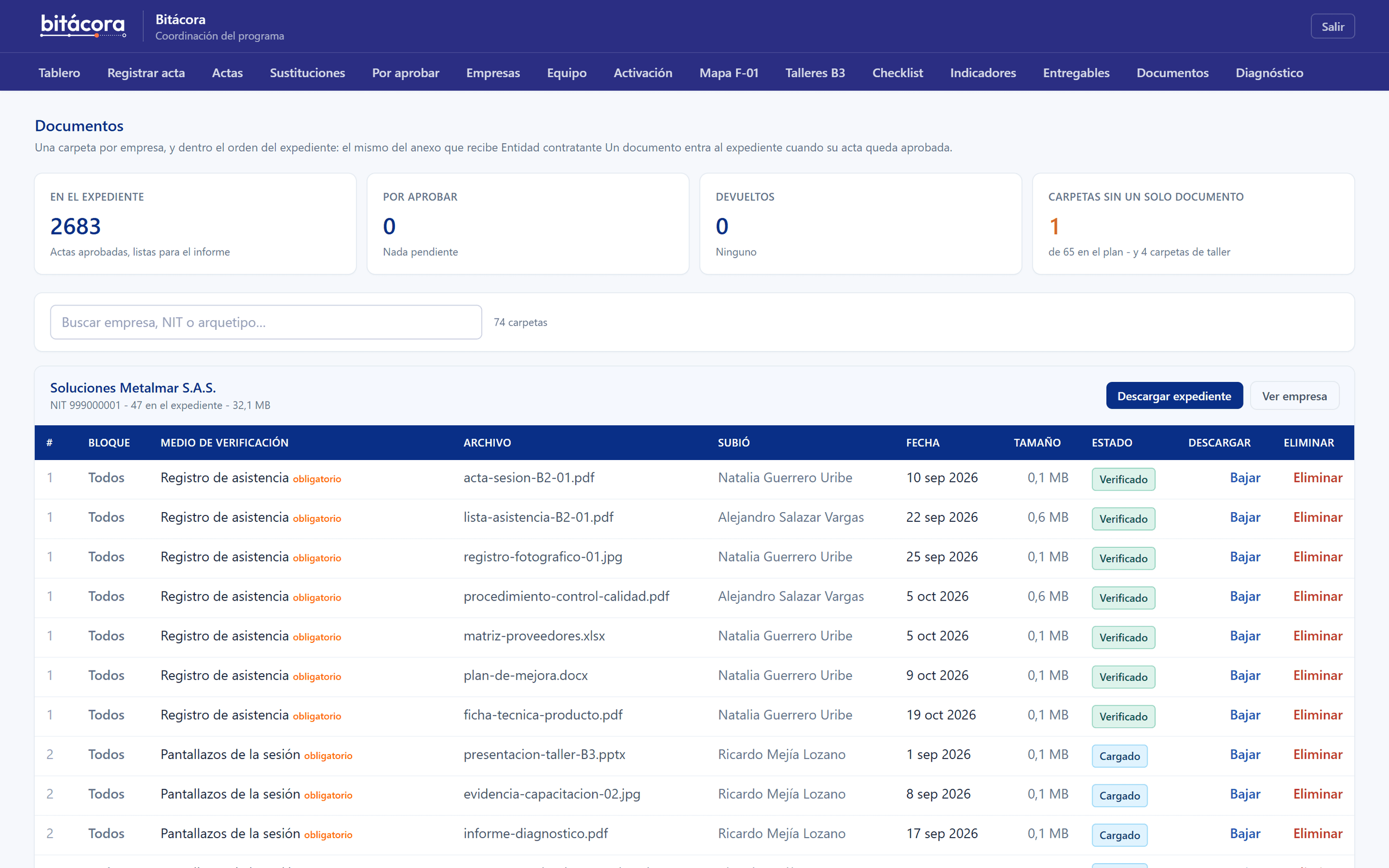1389x868 pixels.
Task: Click the FECHA column header
Action: click(x=922, y=443)
